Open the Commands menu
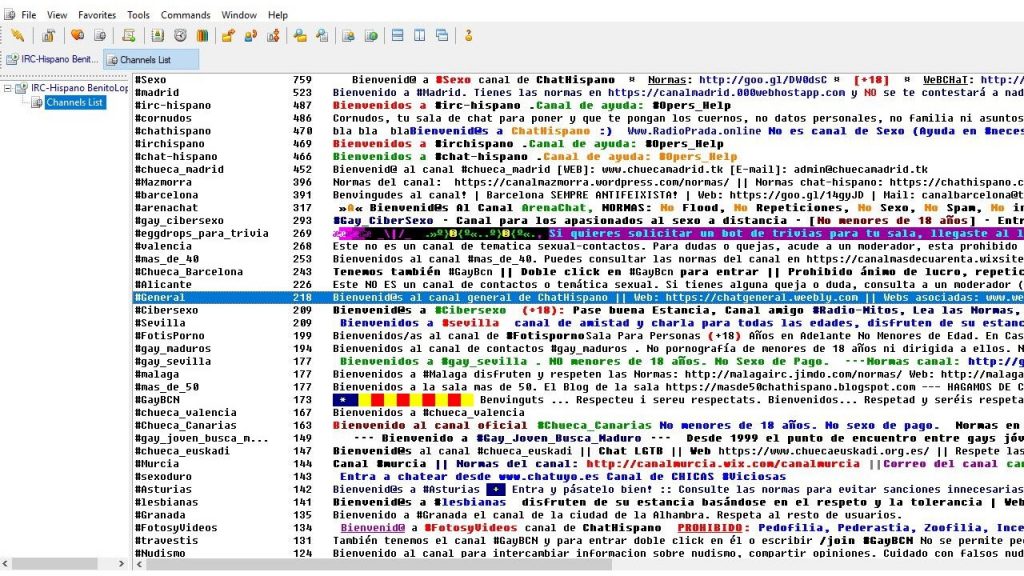1024x576 pixels. [185, 15]
